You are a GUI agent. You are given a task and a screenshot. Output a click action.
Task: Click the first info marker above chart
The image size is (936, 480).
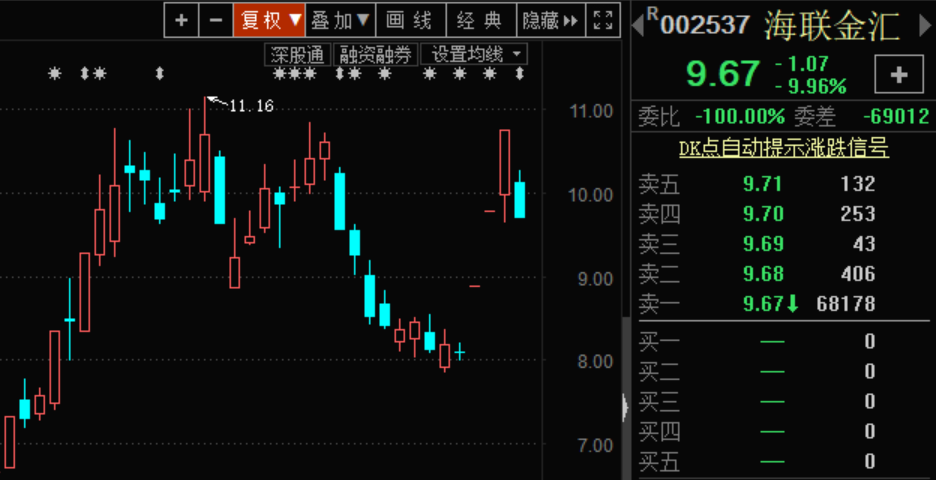click(x=55, y=74)
